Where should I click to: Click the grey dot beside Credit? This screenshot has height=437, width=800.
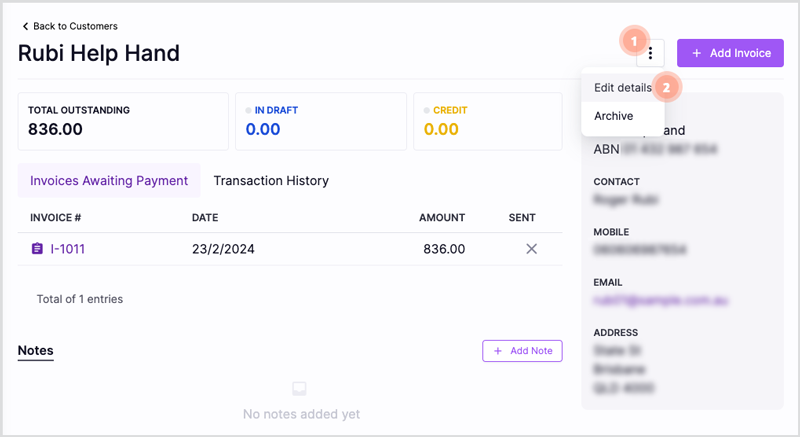(427, 110)
